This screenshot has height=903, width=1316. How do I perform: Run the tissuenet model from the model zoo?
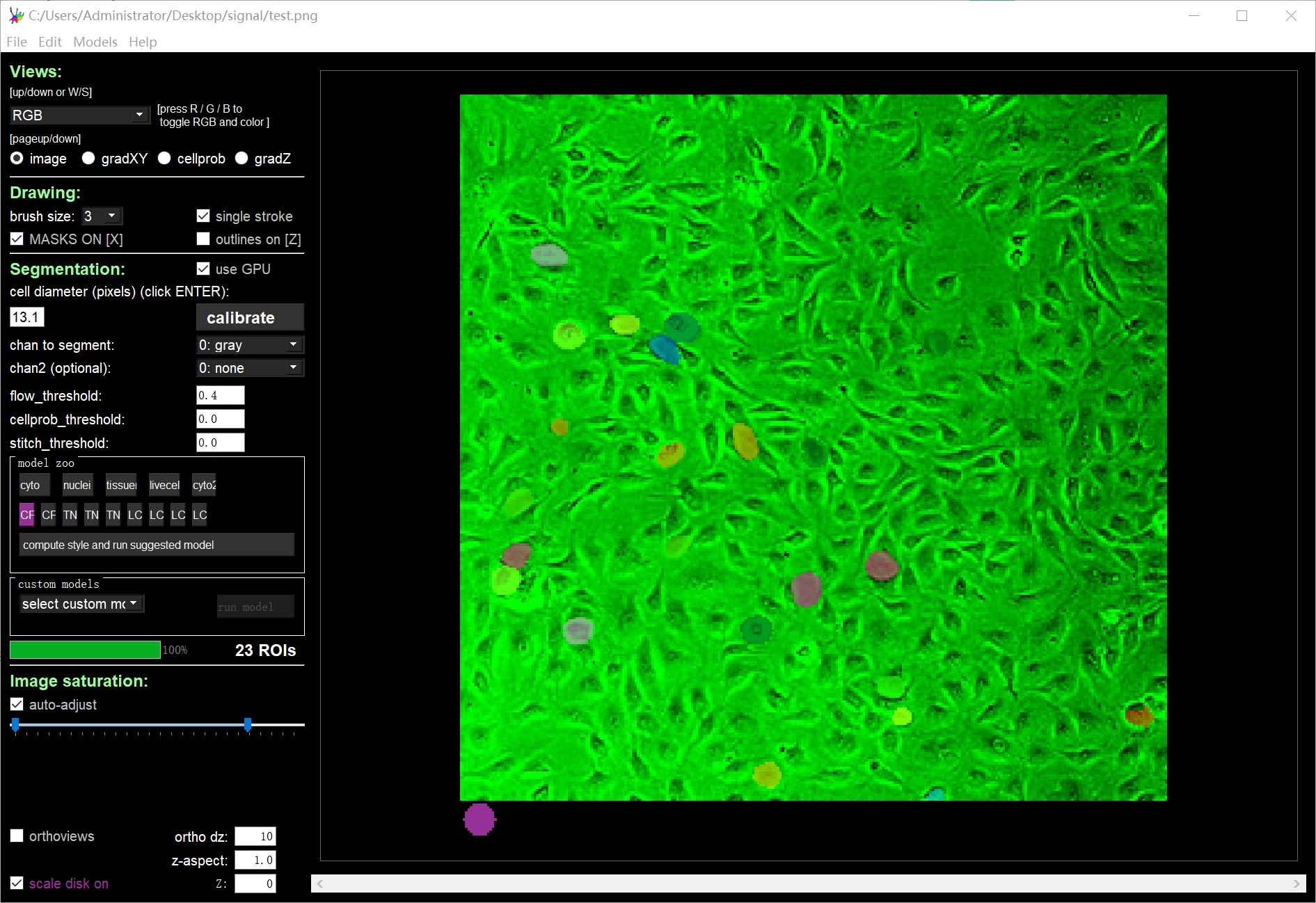(x=120, y=485)
